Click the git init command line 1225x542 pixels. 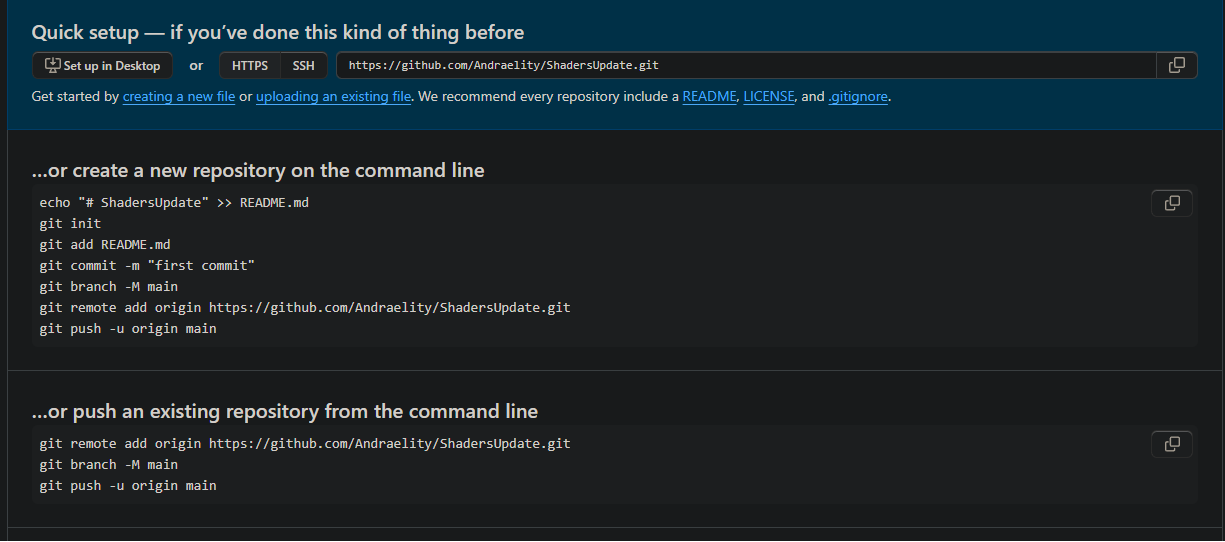[70, 223]
